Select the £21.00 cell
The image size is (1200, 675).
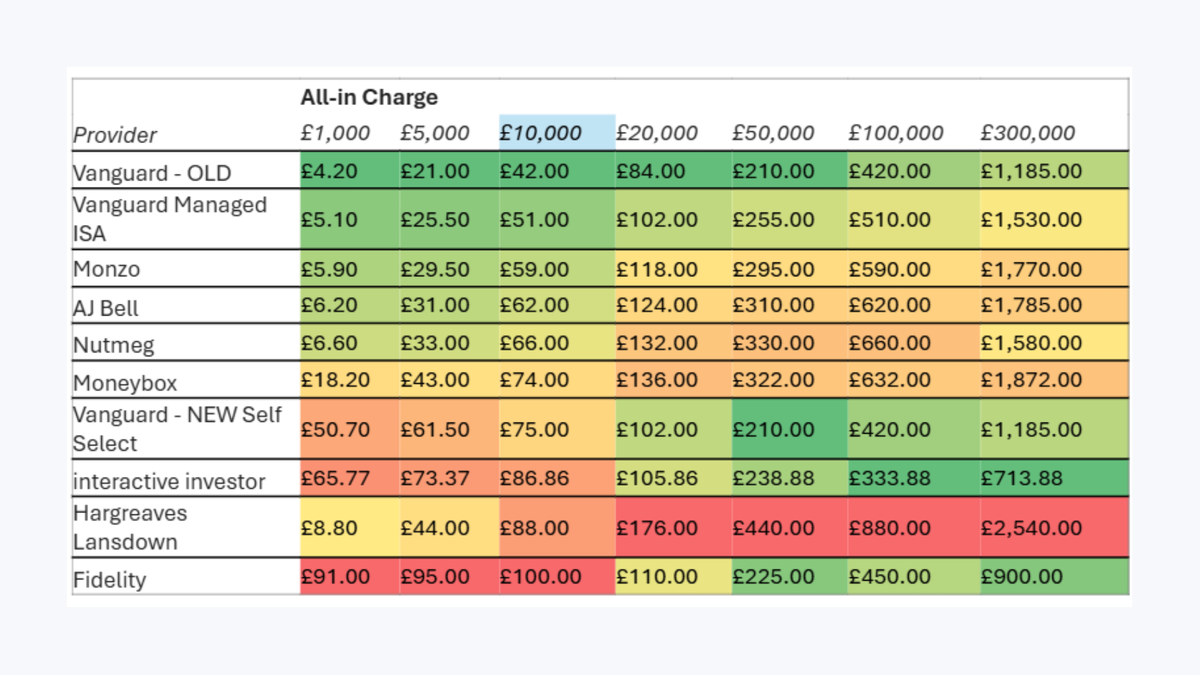click(449, 171)
